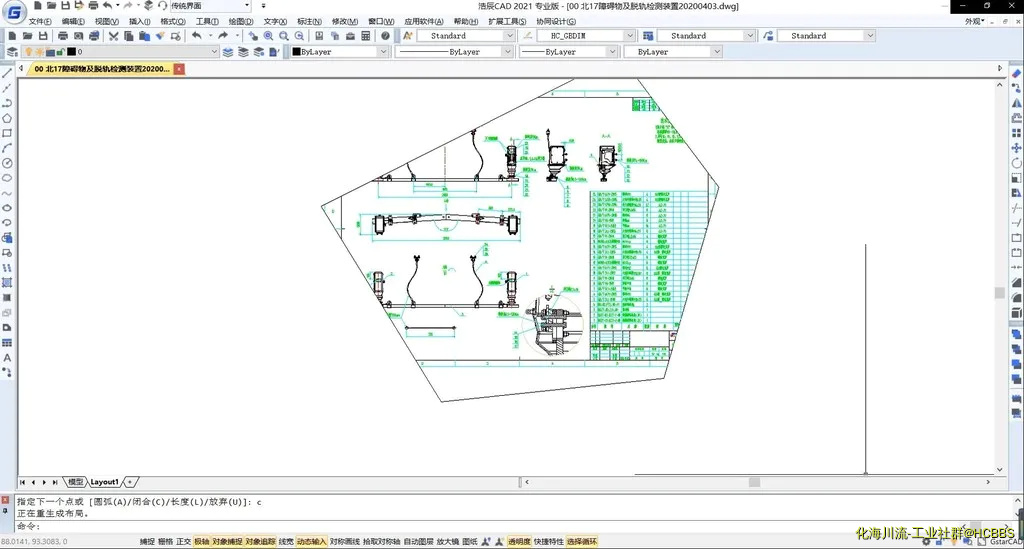Add a new layout with plus tab

point(130,482)
